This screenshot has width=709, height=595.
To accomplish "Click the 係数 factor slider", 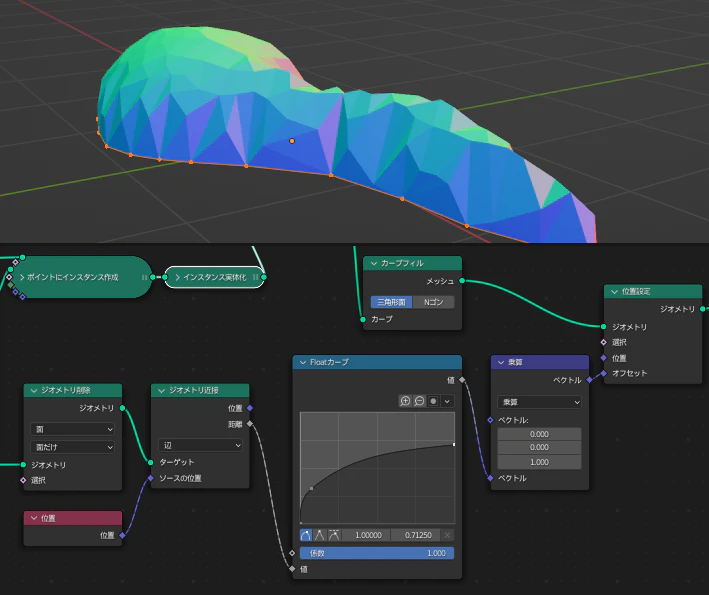I will (x=377, y=553).
